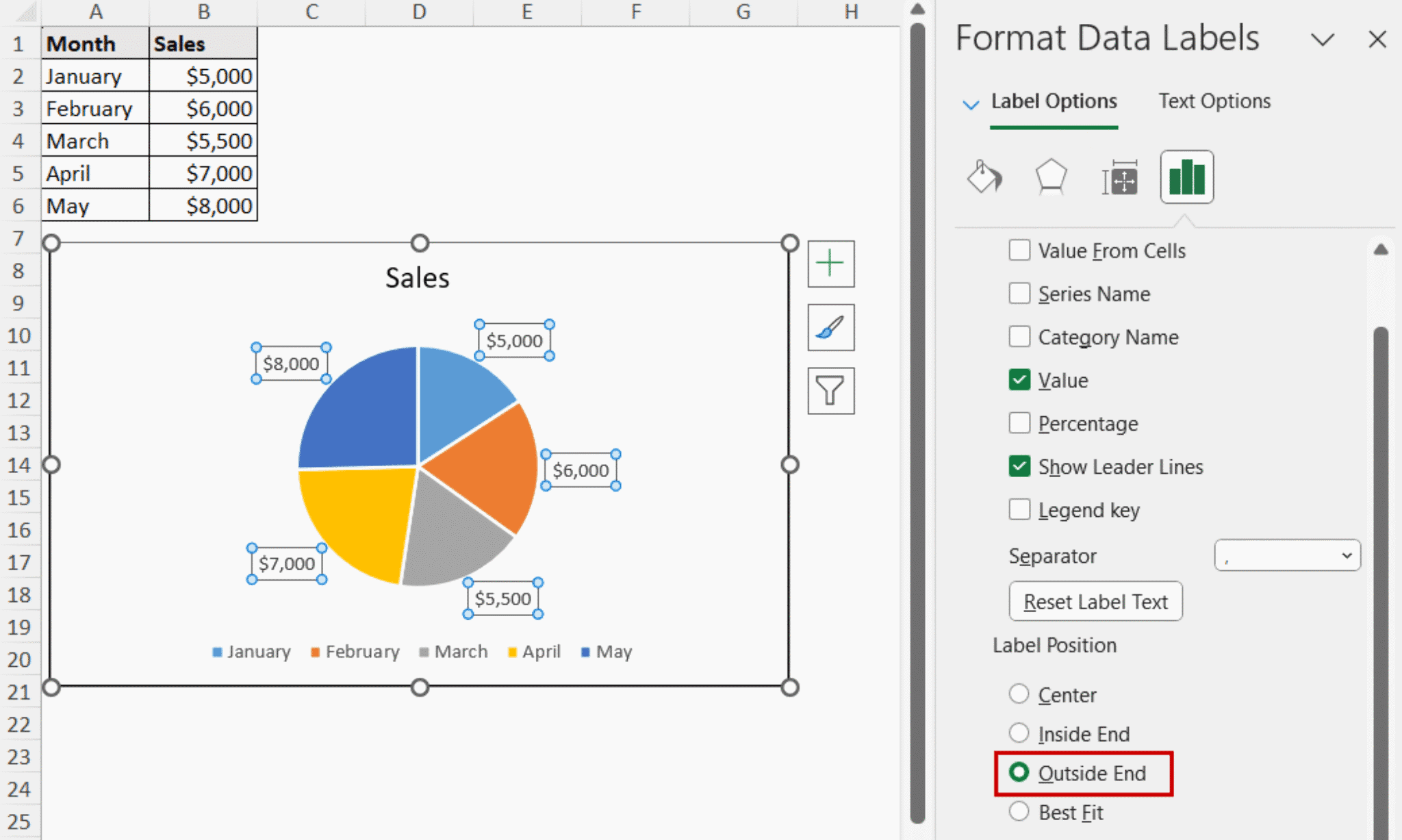1402x840 pixels.
Task: Open the Chart Filters funnel icon
Action: coord(830,391)
